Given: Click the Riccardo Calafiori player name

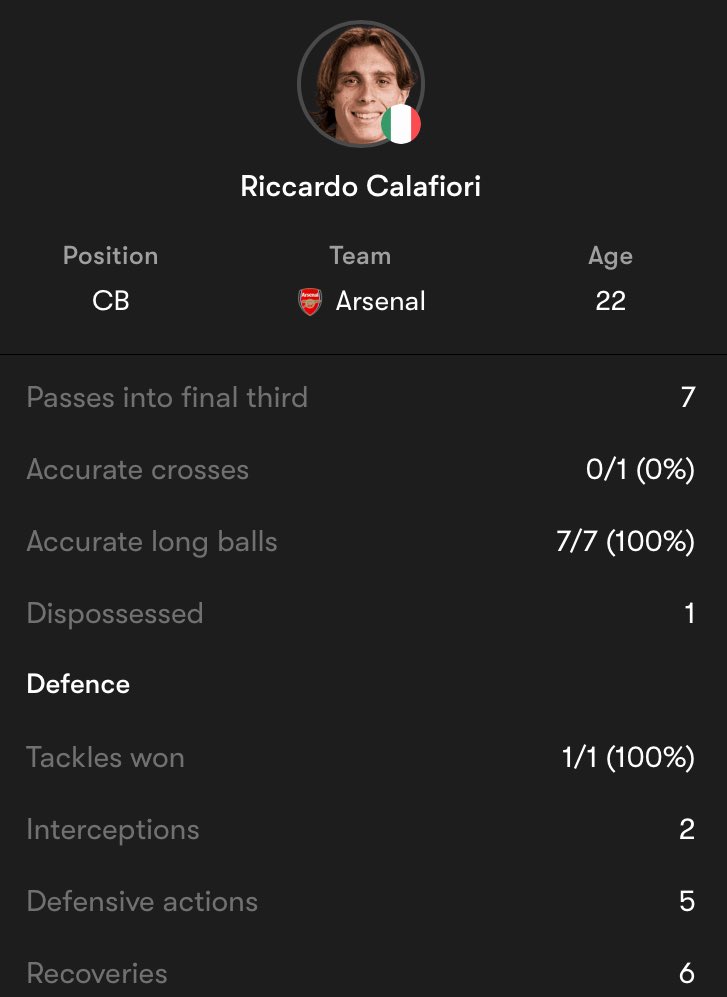Looking at the screenshot, I should tap(361, 187).
